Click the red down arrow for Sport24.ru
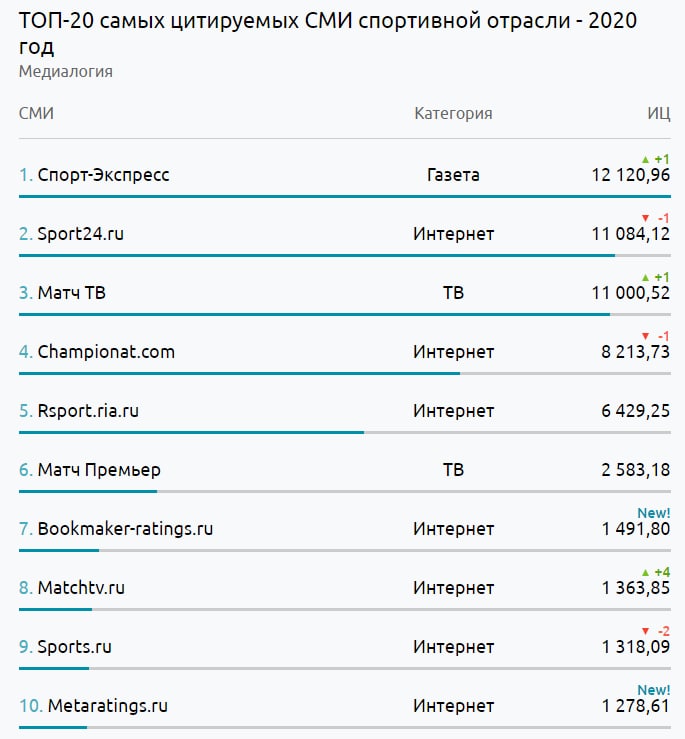Screen dimensions: 685x739 tap(645, 218)
